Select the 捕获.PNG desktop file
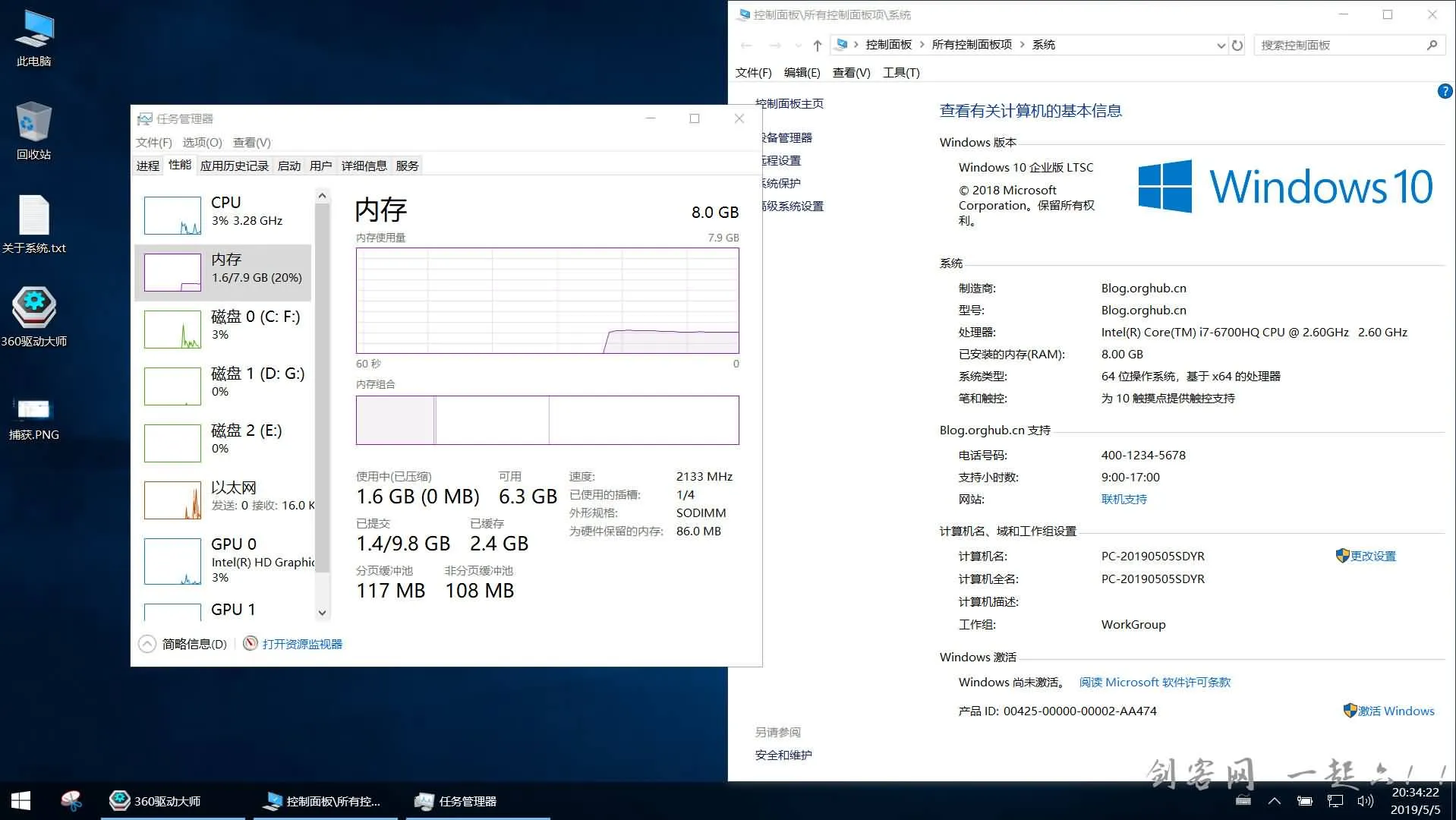 [34, 418]
